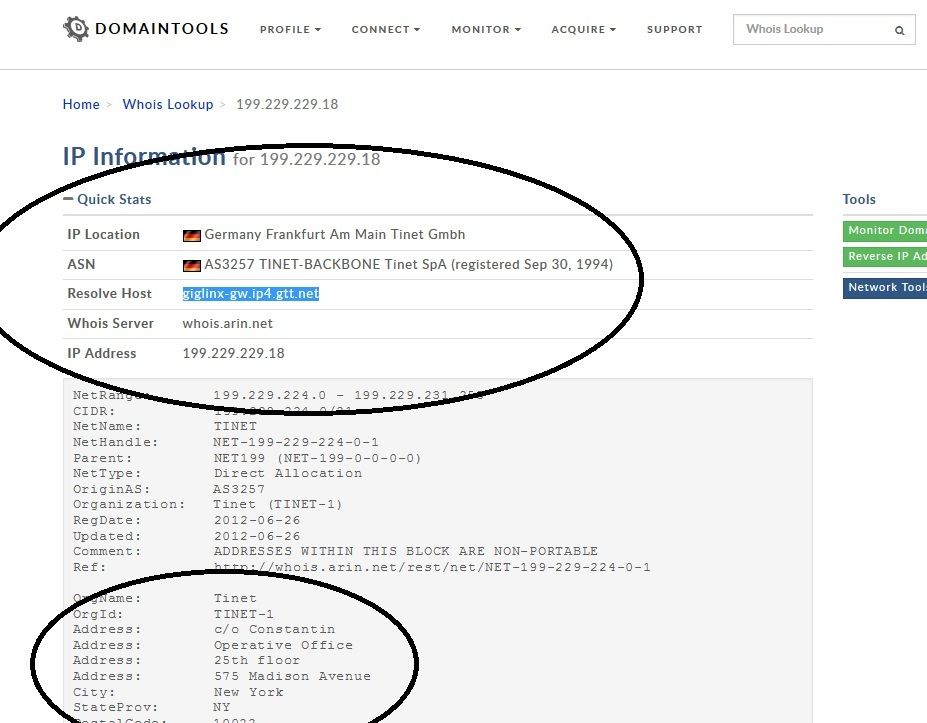This screenshot has height=723, width=927.
Task: Select the whois.arin.net server value
Action: point(228,323)
